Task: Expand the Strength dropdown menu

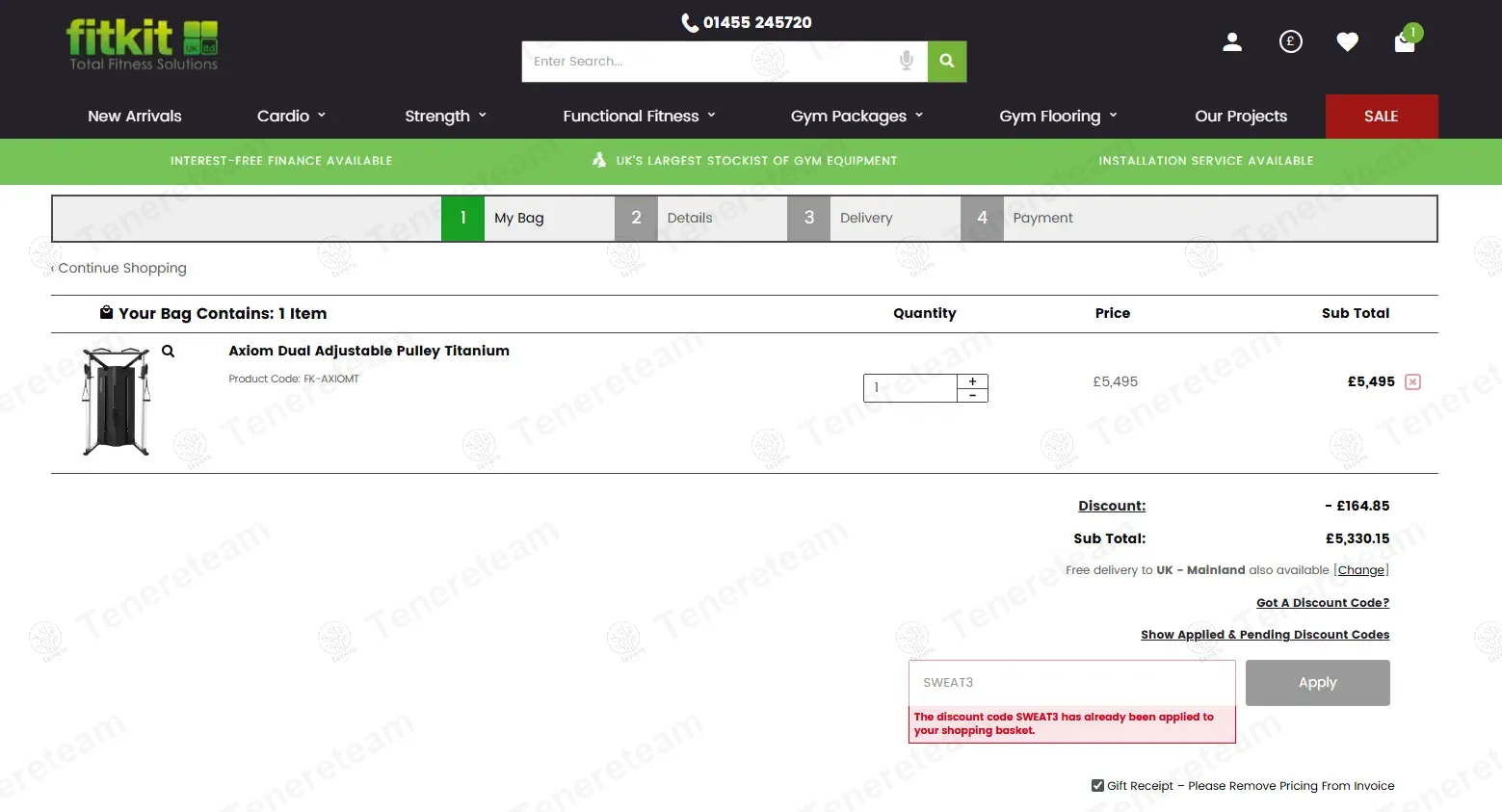Action: [x=445, y=116]
